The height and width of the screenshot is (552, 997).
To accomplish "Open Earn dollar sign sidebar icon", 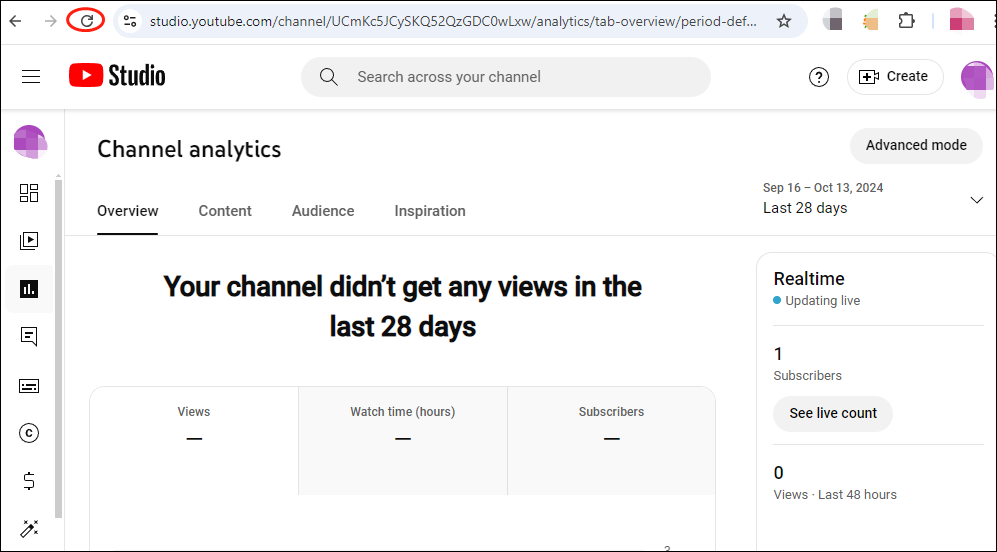I will click(x=29, y=481).
